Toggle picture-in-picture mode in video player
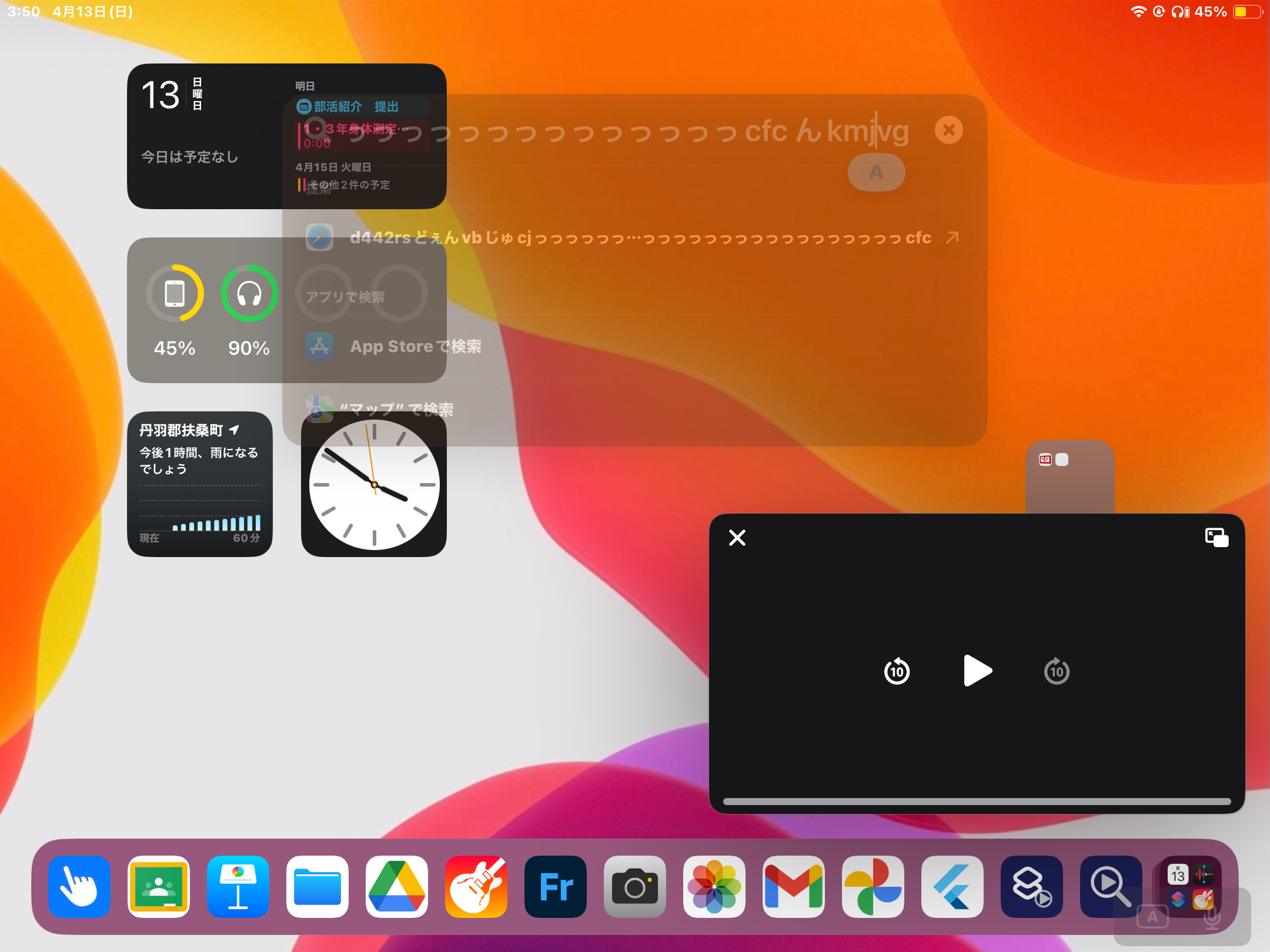1270x952 pixels. tap(1216, 538)
